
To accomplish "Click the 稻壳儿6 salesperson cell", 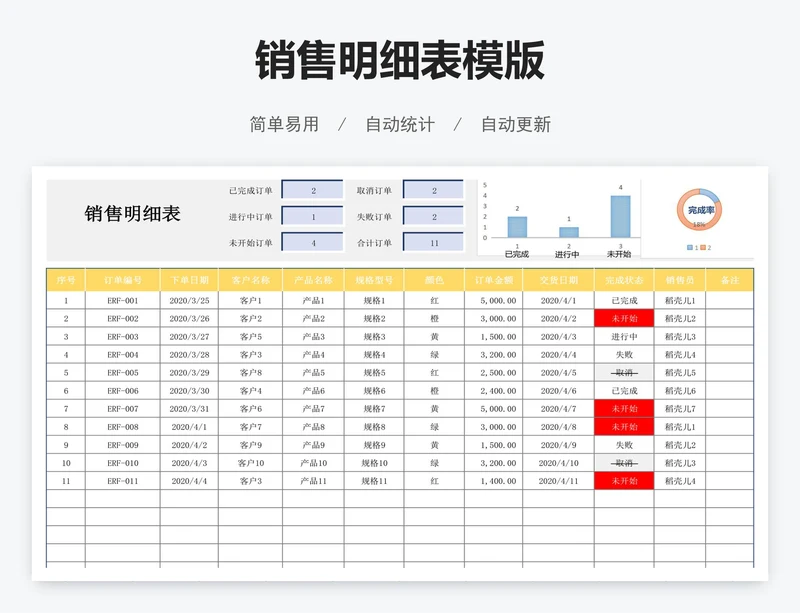I will tap(680, 390).
